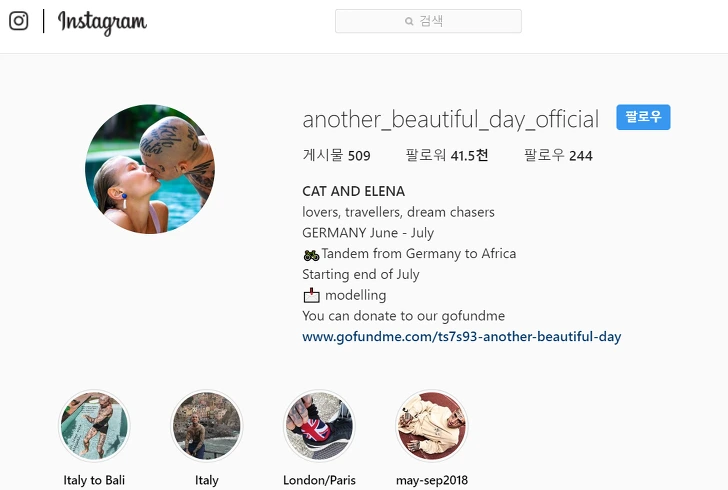This screenshot has height=490, width=728.
Task: Open the Italy story highlight circle
Action: (207, 426)
